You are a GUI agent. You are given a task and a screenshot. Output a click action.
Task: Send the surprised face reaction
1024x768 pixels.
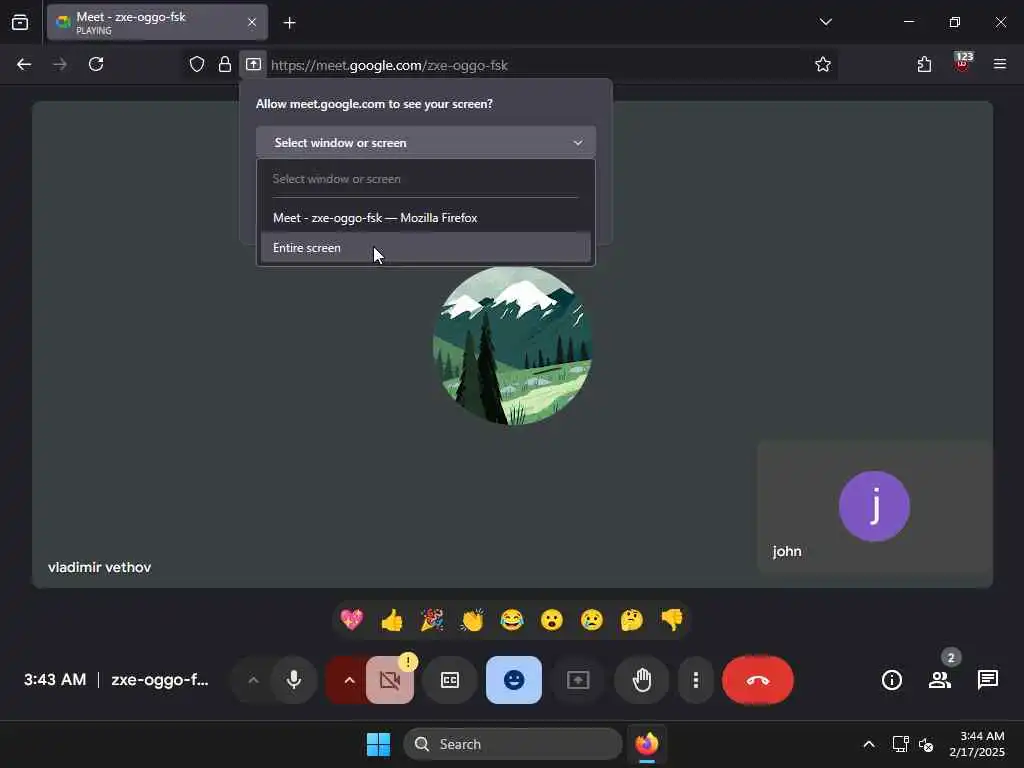(552, 619)
